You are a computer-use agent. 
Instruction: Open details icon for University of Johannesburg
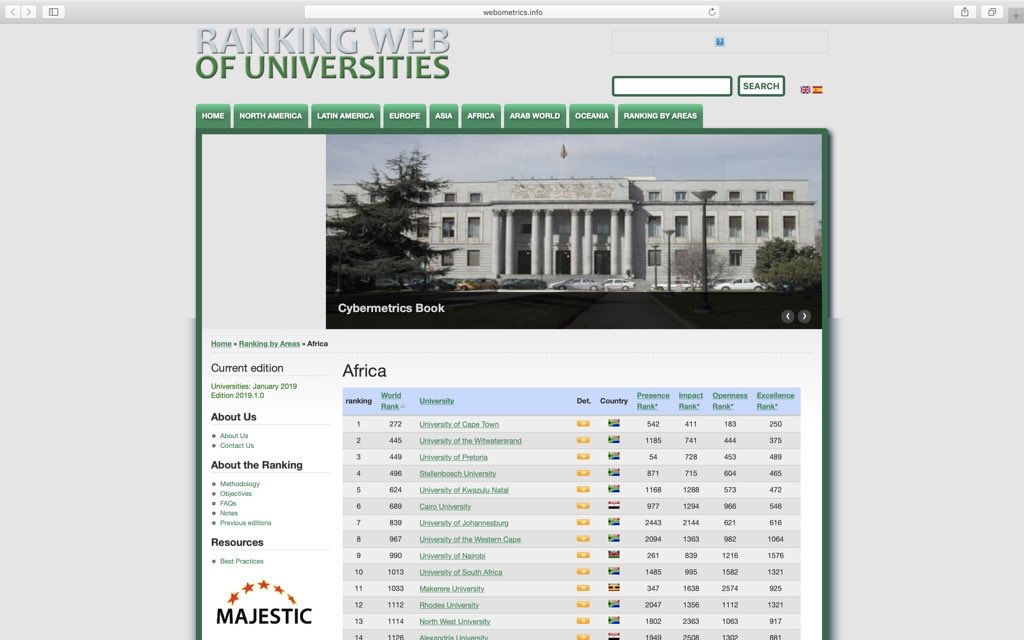[x=583, y=522]
